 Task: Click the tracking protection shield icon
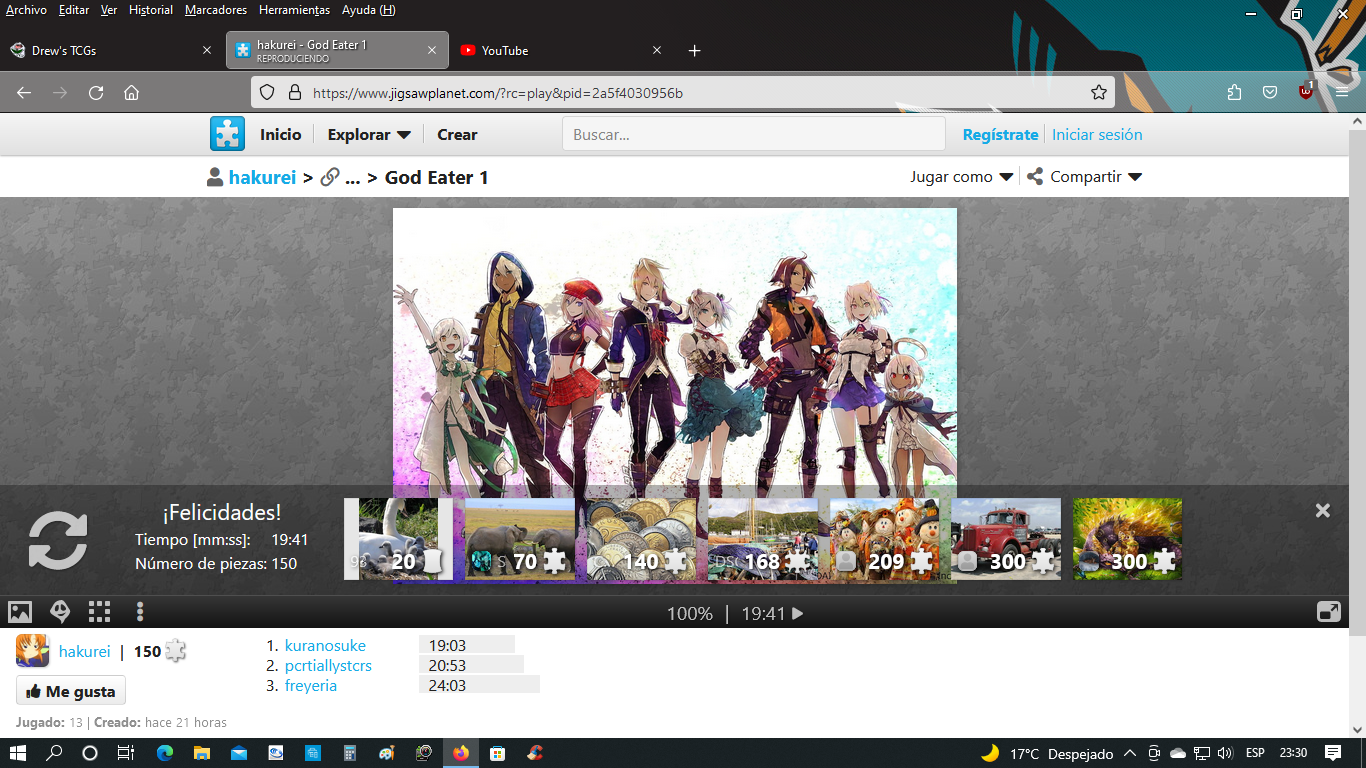tap(267, 93)
